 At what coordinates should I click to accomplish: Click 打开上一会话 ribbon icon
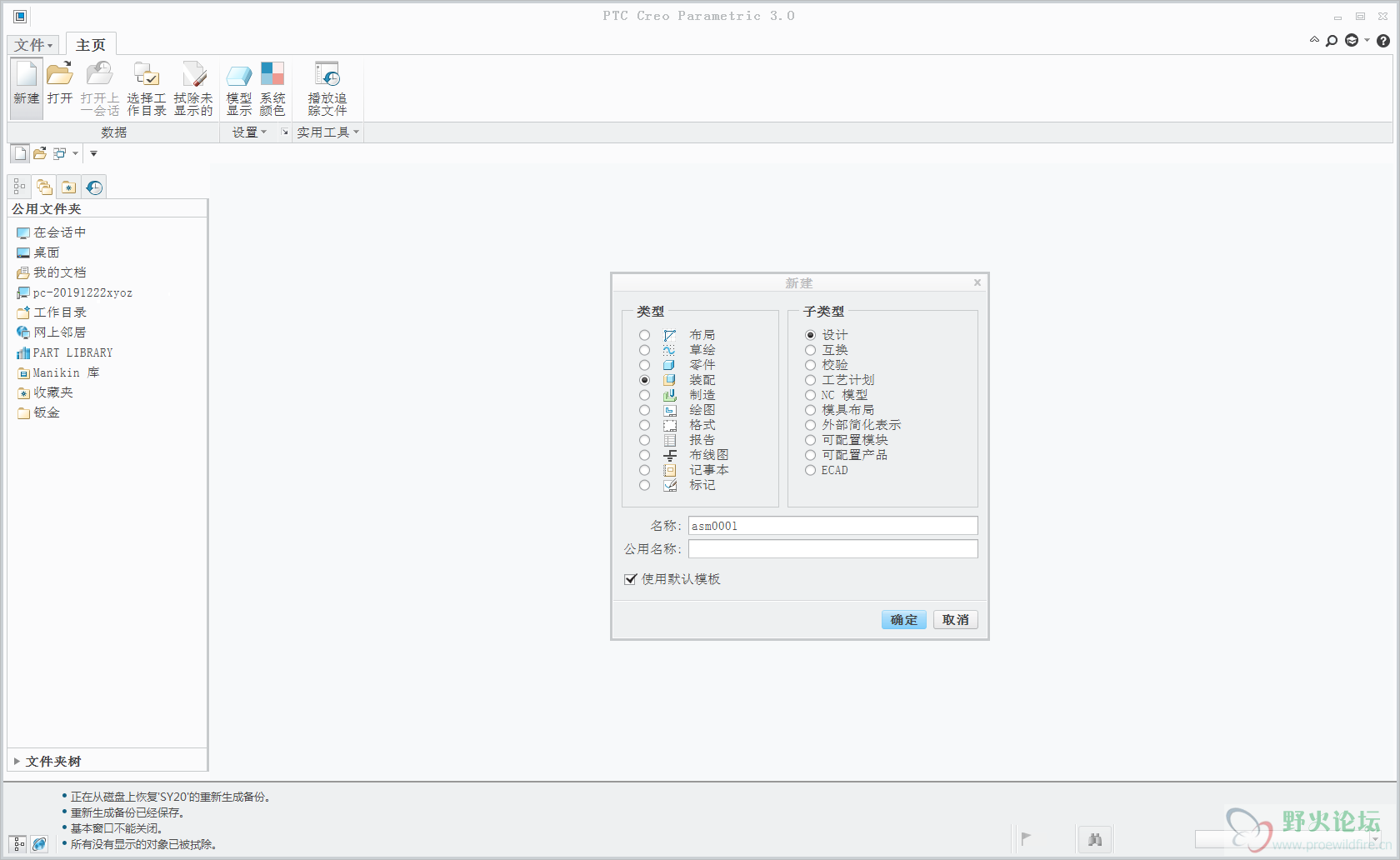(x=100, y=88)
